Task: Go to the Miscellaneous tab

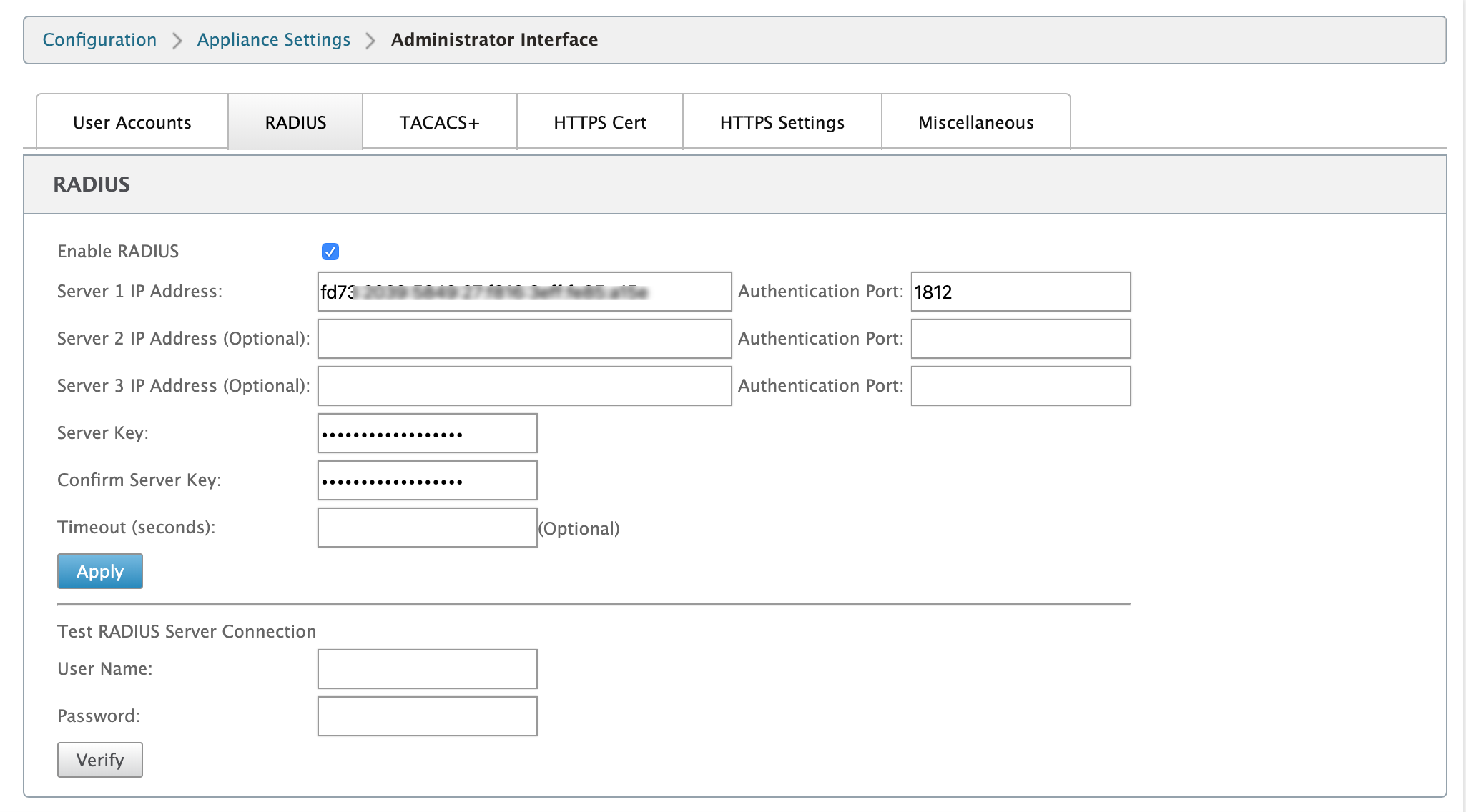Action: 976,122
